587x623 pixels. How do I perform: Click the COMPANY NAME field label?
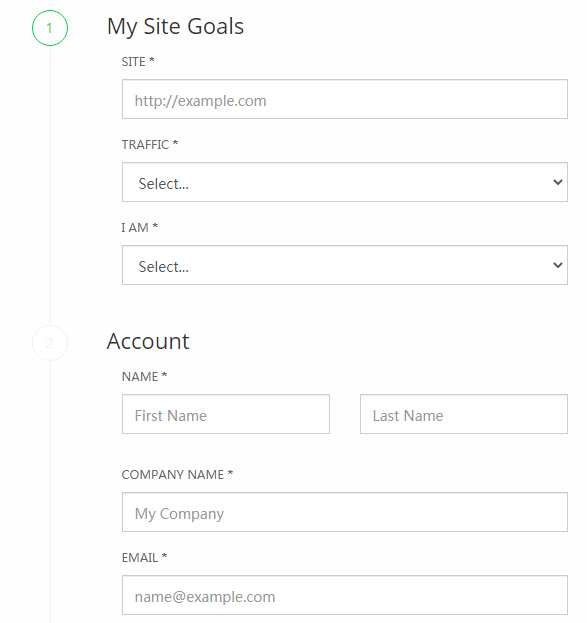(x=177, y=474)
